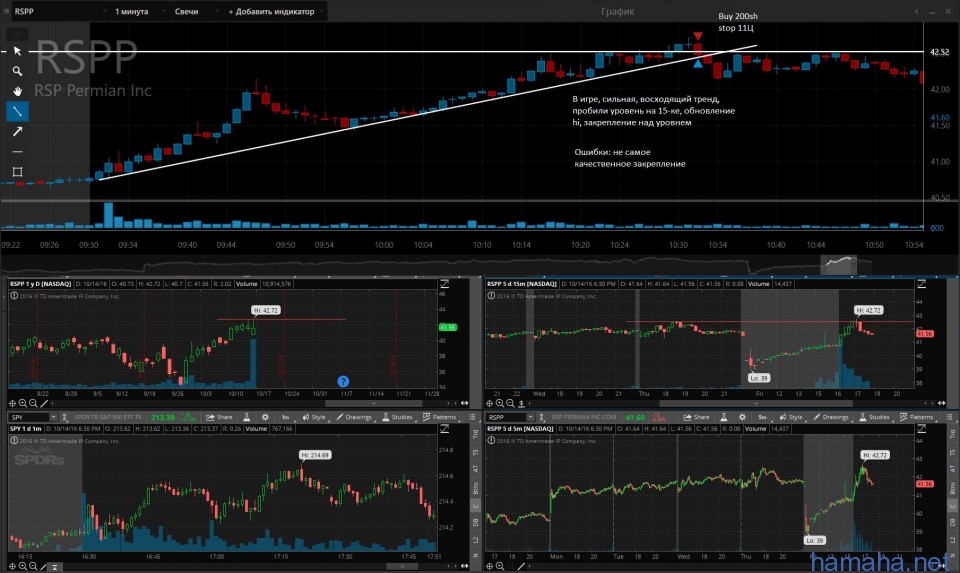960x573 pixels.
Task: Select the hand pan tool in main chart
Action: (17, 91)
